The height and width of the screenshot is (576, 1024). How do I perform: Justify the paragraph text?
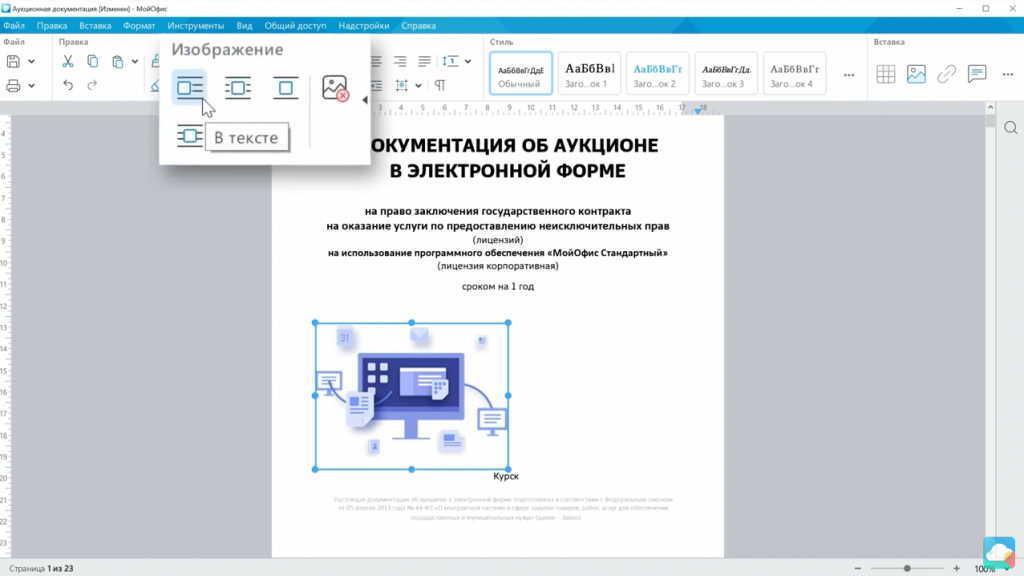[x=424, y=61]
